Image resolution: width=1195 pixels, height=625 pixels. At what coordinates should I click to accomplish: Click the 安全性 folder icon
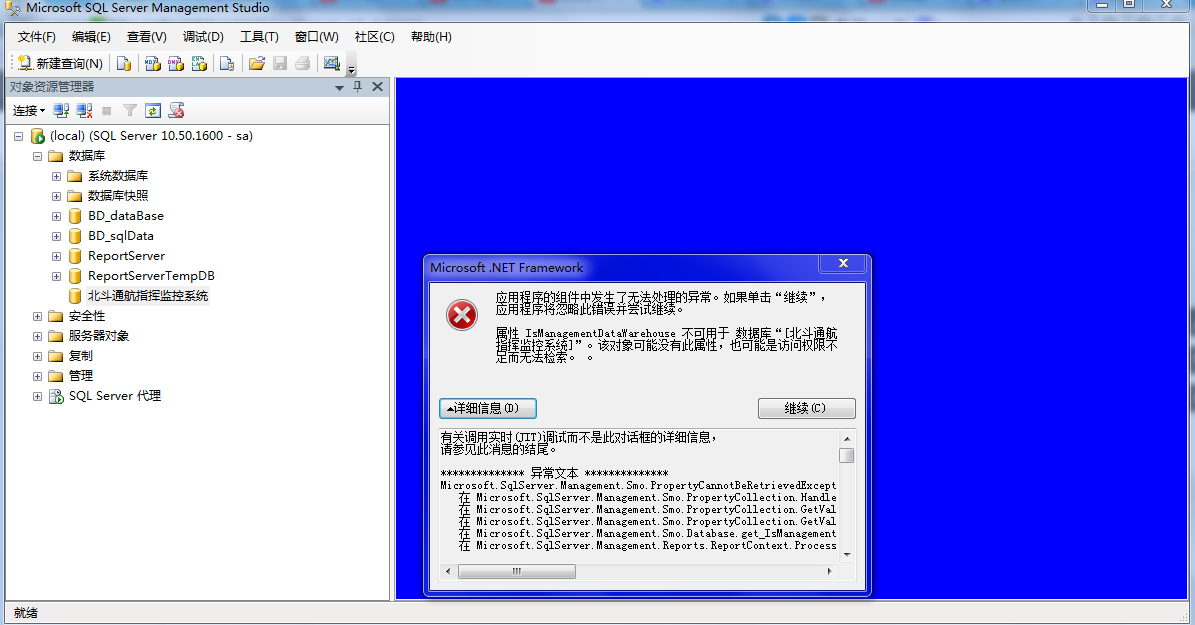tap(56, 316)
